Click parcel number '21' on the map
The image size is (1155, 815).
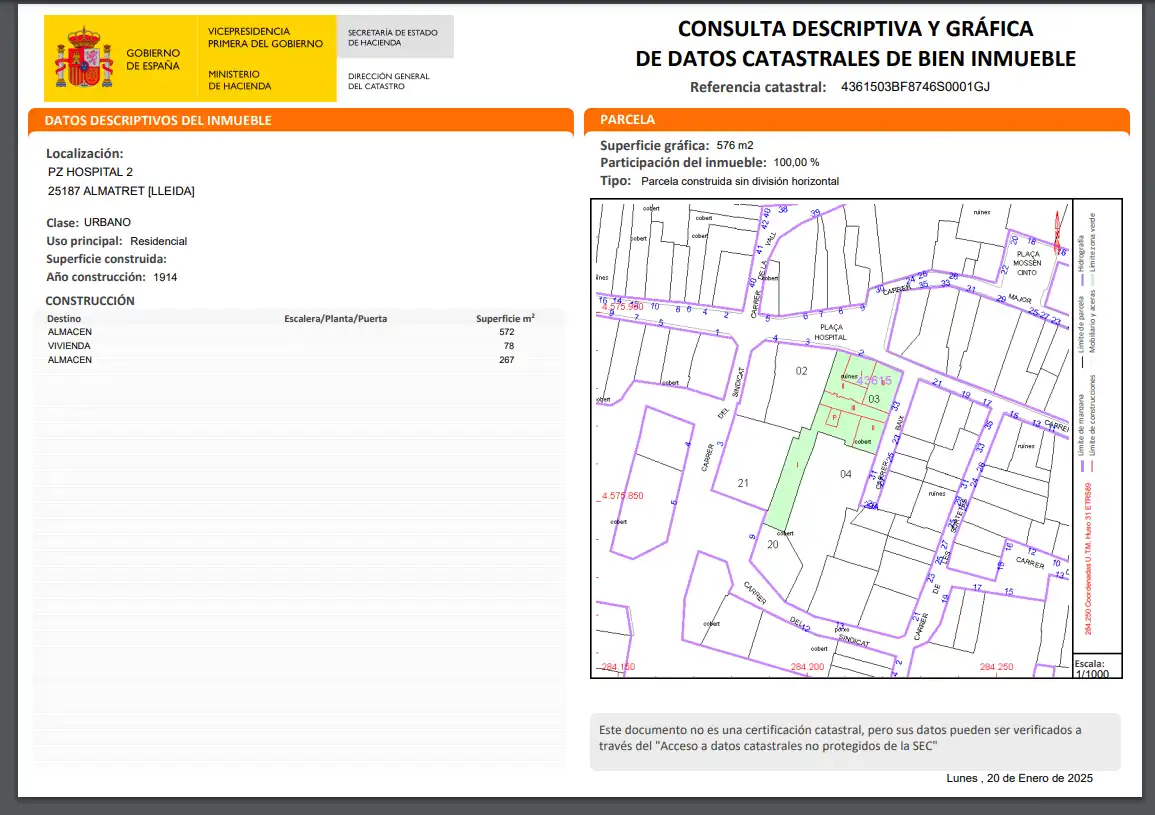[743, 483]
